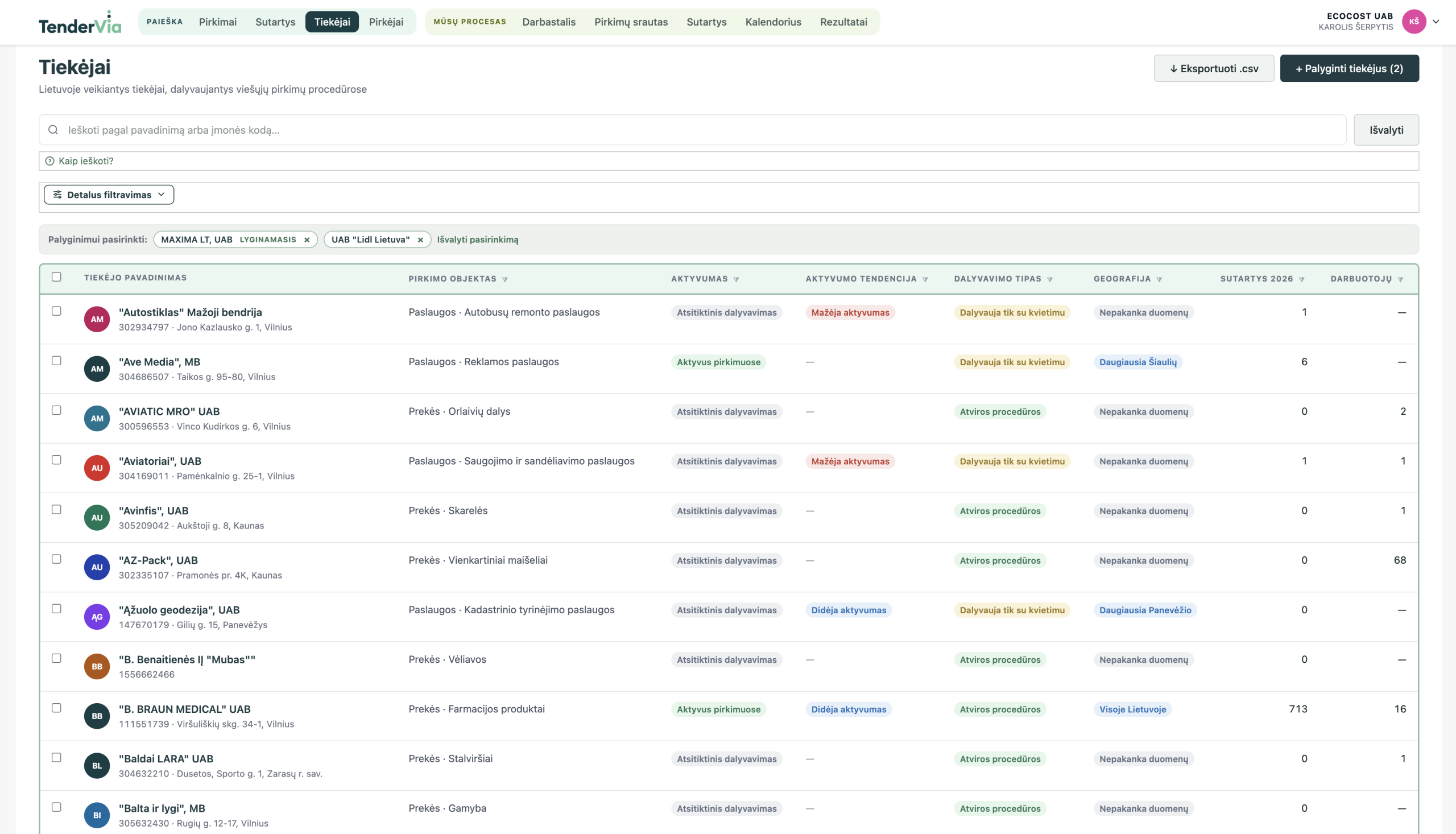Check the Ave Media, MB row
This screenshot has height=834, width=1456.
(x=56, y=361)
